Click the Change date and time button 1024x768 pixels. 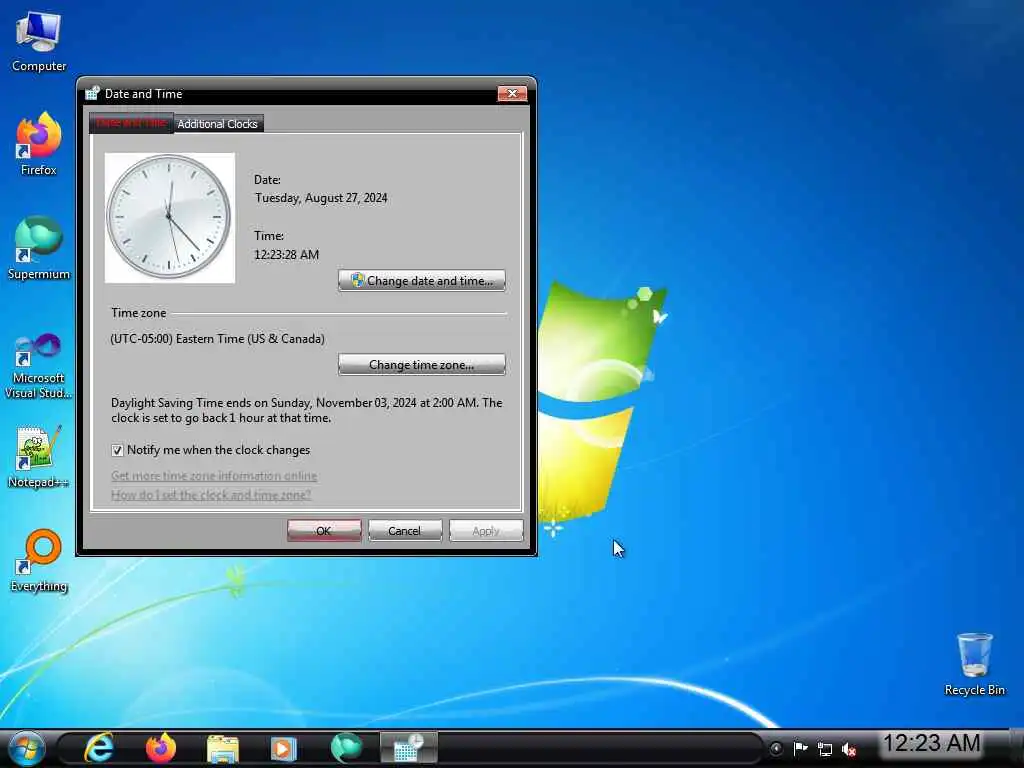[x=422, y=281]
